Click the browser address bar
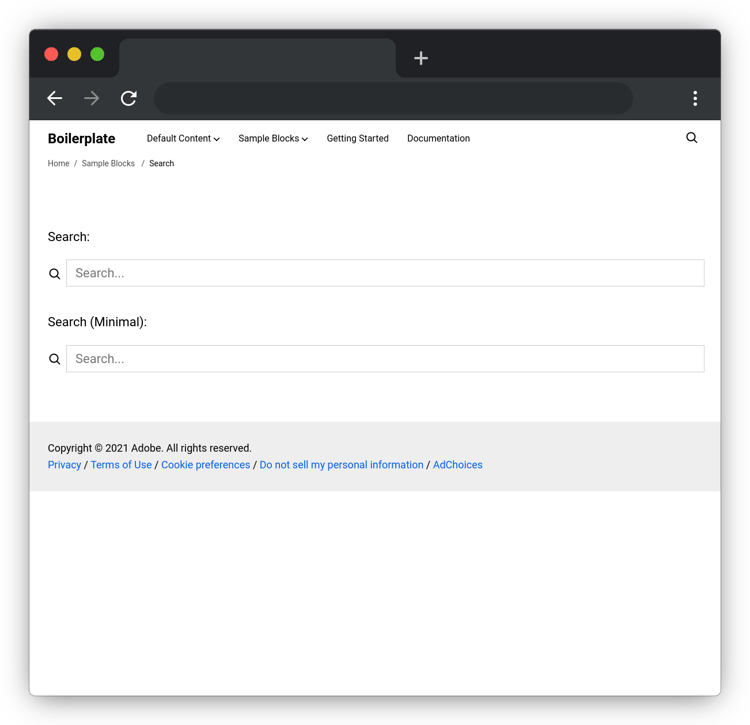750x725 pixels. click(393, 99)
